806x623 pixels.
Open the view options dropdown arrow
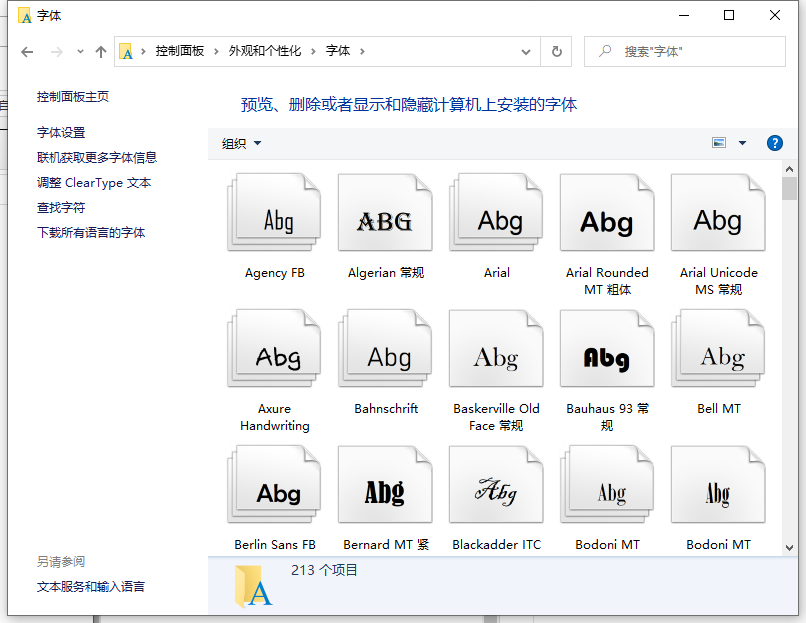tap(742, 143)
